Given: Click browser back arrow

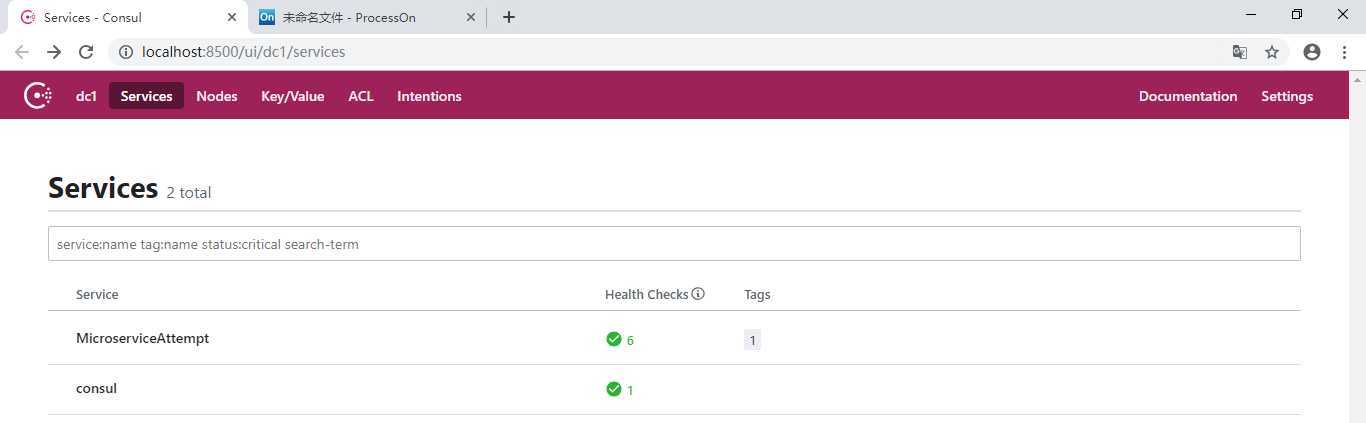Looking at the screenshot, I should [x=21, y=52].
